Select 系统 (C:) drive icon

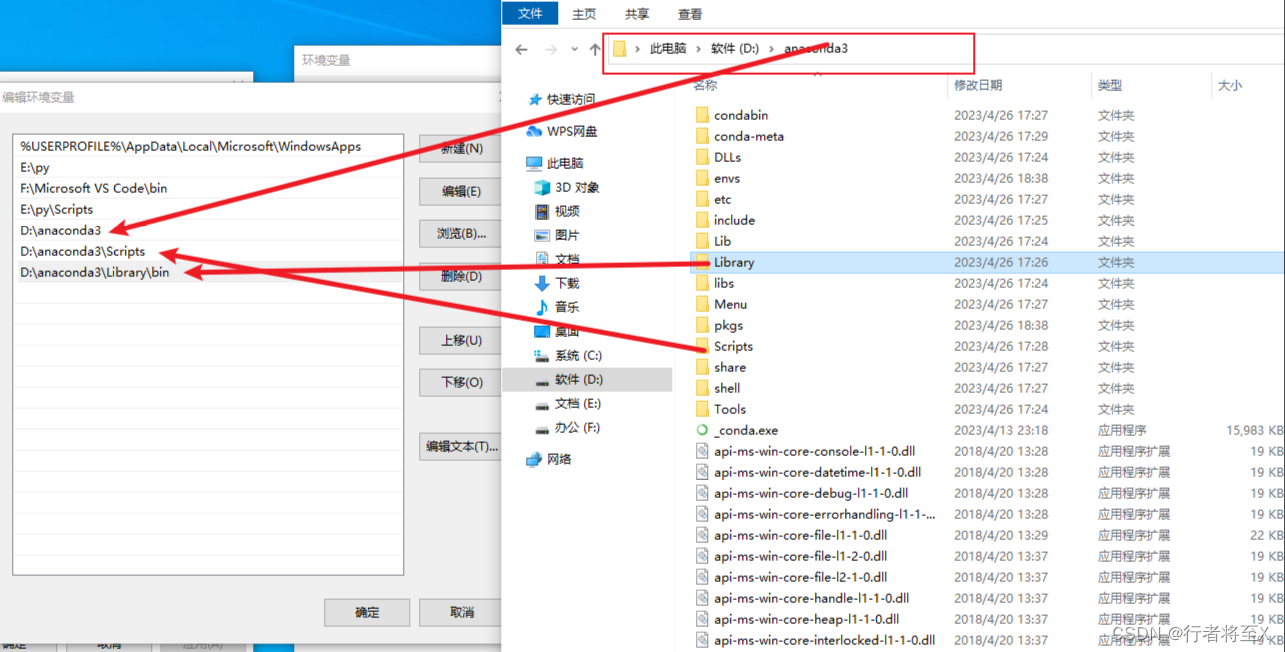pyautogui.click(x=542, y=356)
